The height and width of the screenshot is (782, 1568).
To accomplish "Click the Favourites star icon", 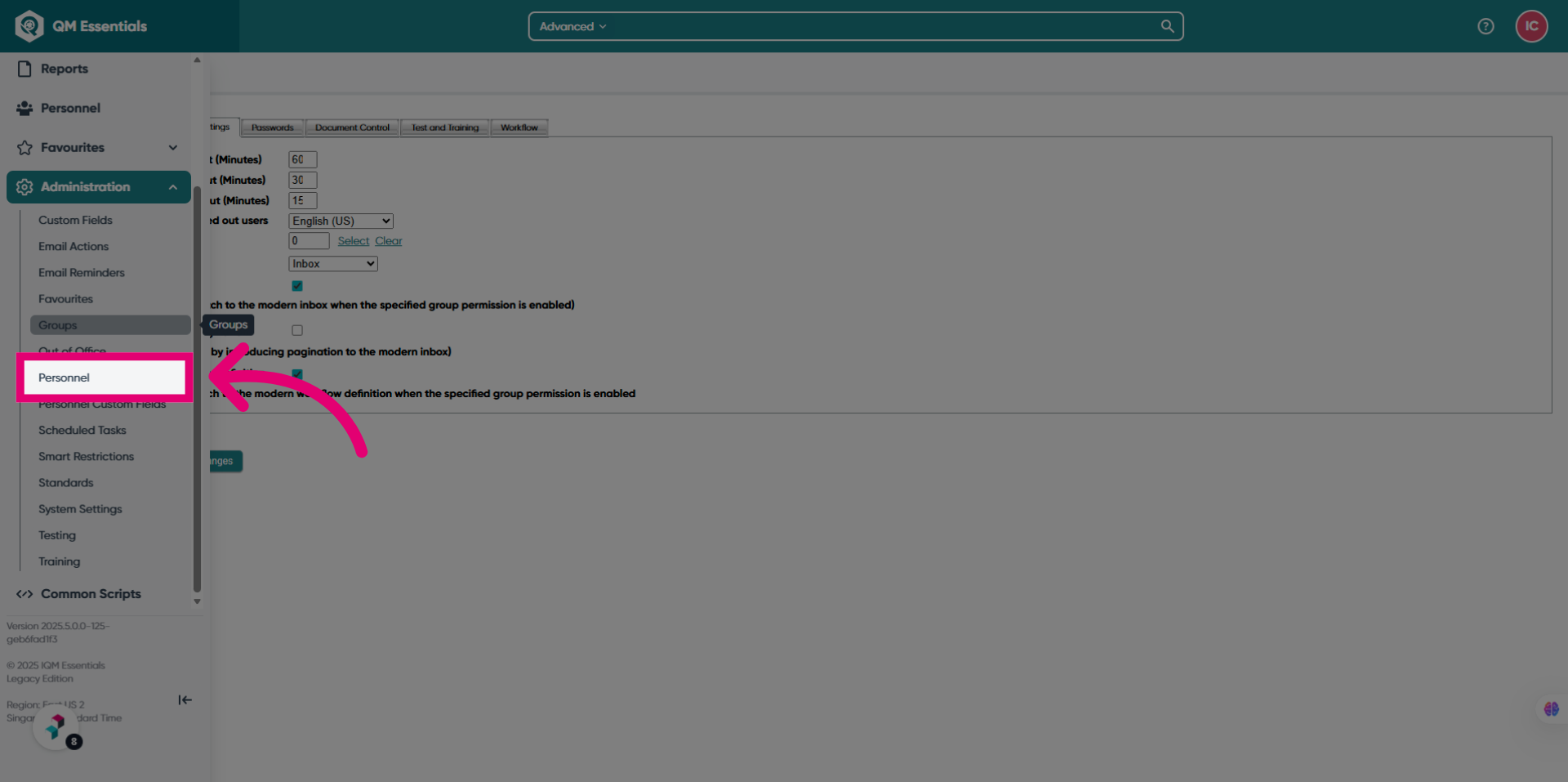I will click(x=24, y=147).
